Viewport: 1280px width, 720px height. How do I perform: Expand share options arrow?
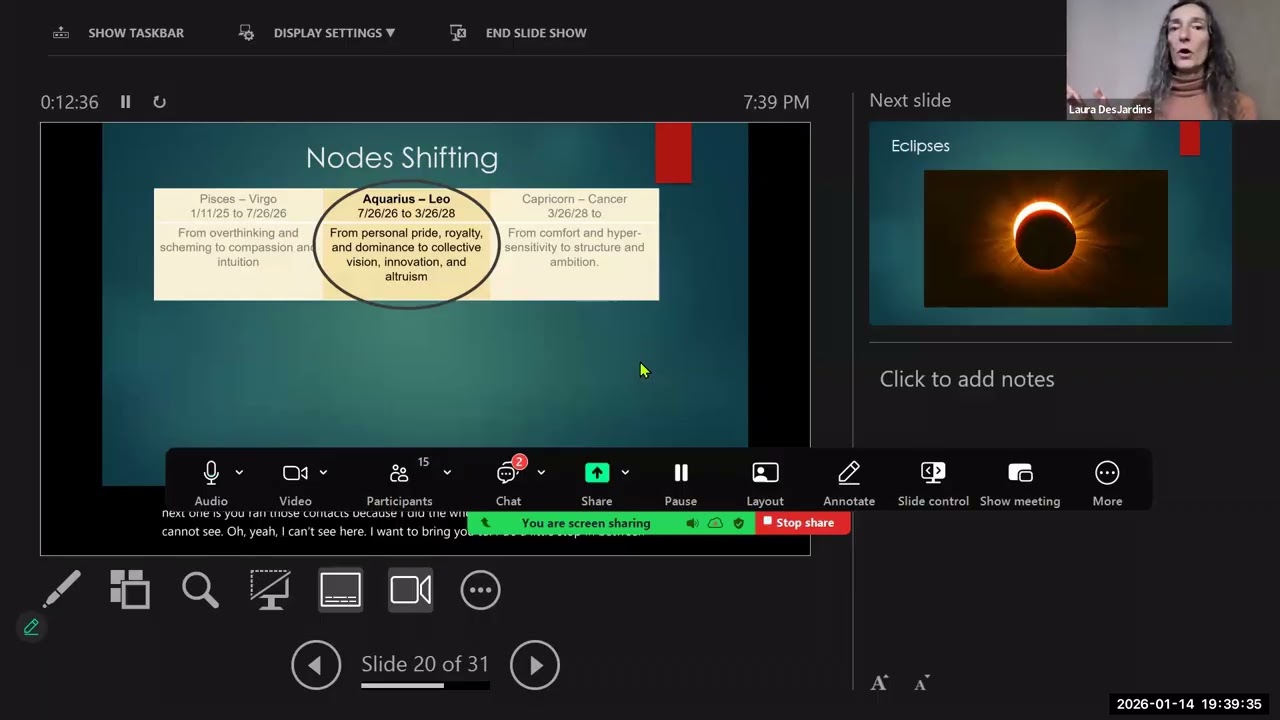point(625,473)
